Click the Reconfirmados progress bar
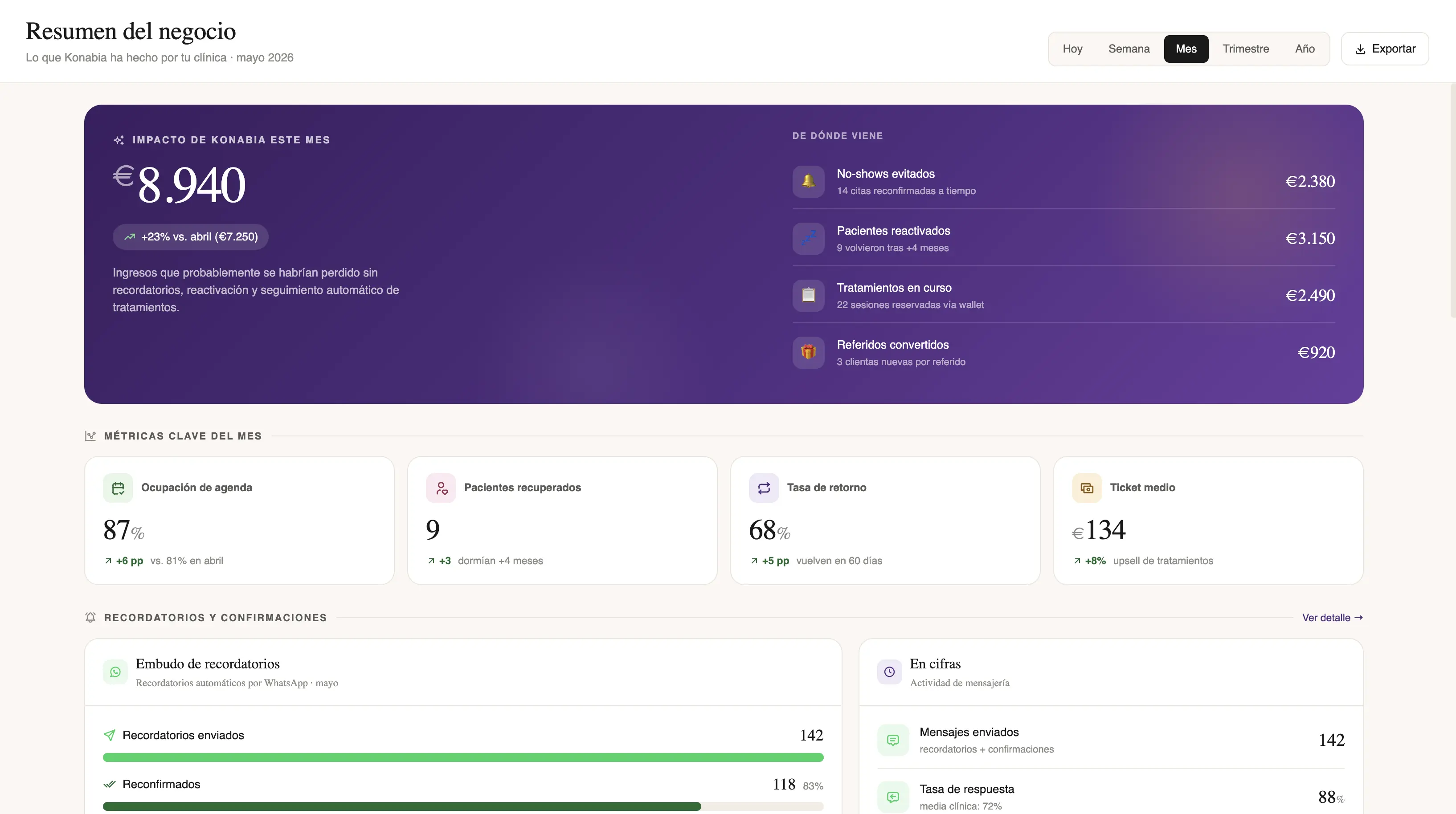The image size is (1456, 814). click(x=463, y=807)
